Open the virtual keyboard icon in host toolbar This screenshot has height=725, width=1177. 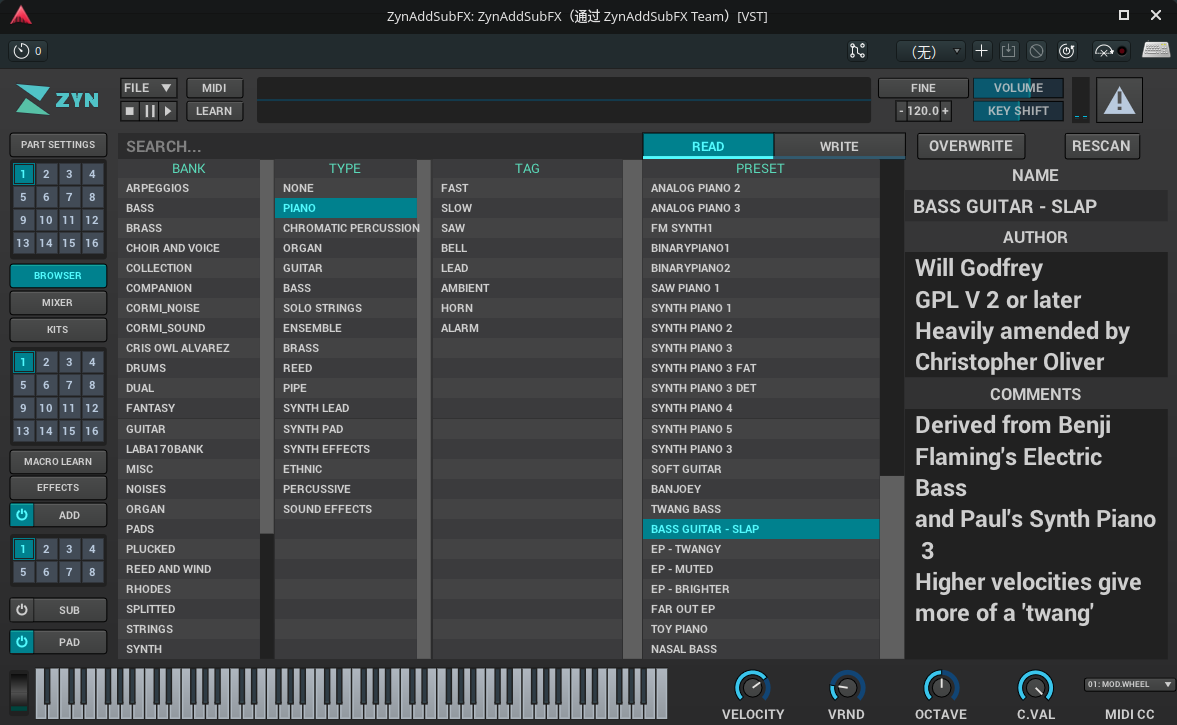[1156, 50]
